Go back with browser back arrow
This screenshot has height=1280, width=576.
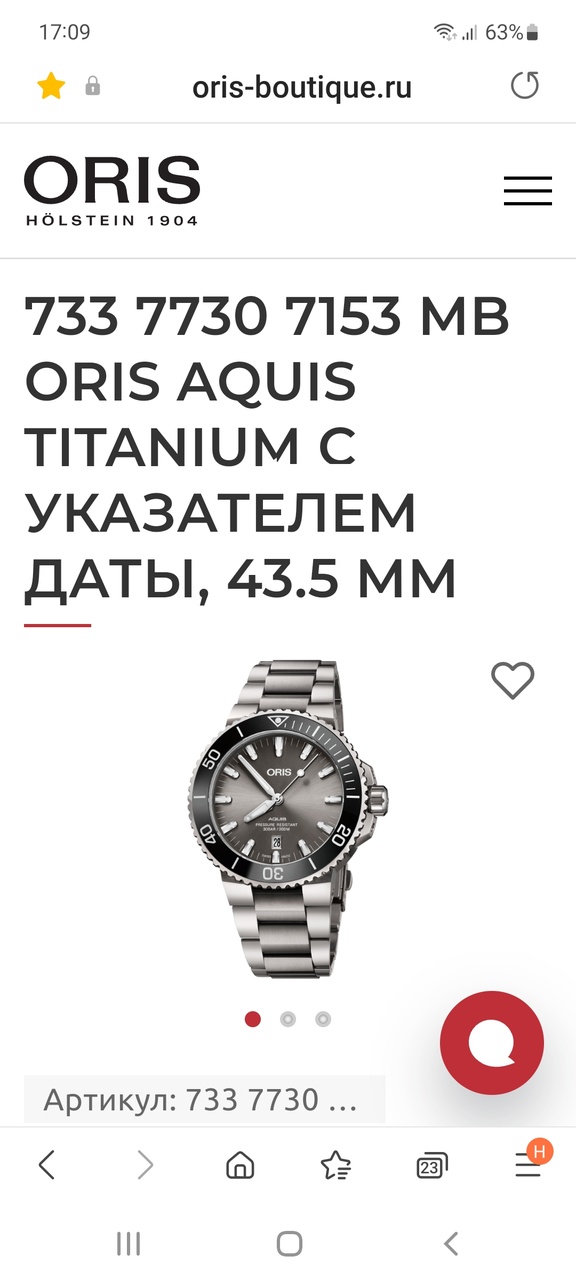coord(46,1164)
